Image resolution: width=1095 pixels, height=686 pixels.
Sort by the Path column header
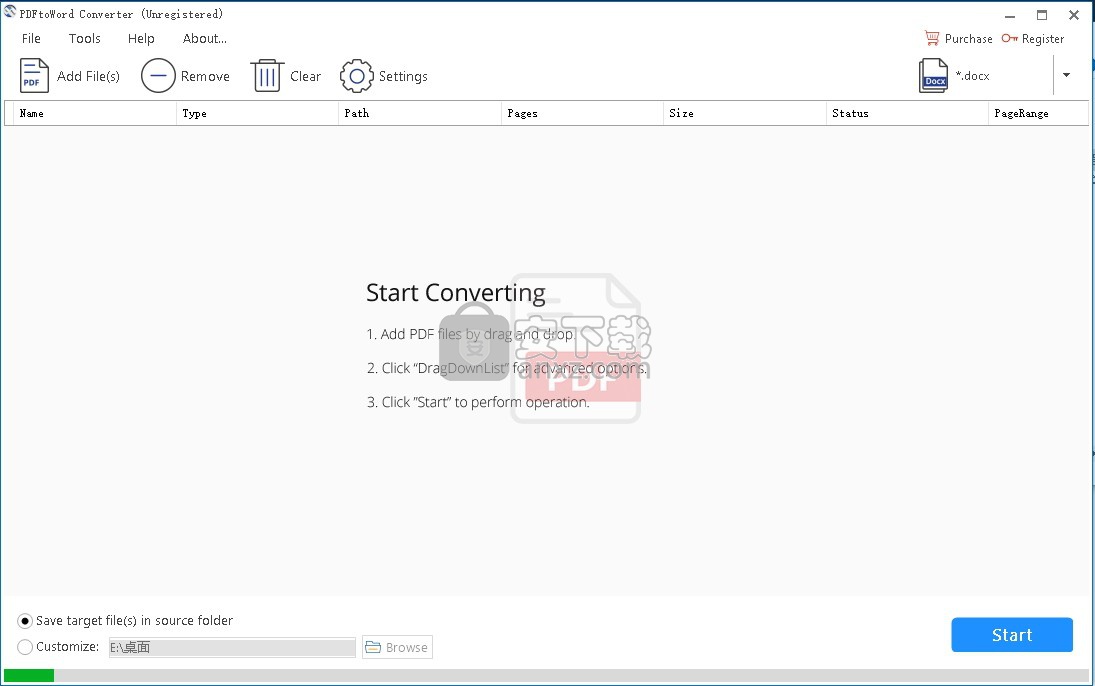tap(420, 113)
